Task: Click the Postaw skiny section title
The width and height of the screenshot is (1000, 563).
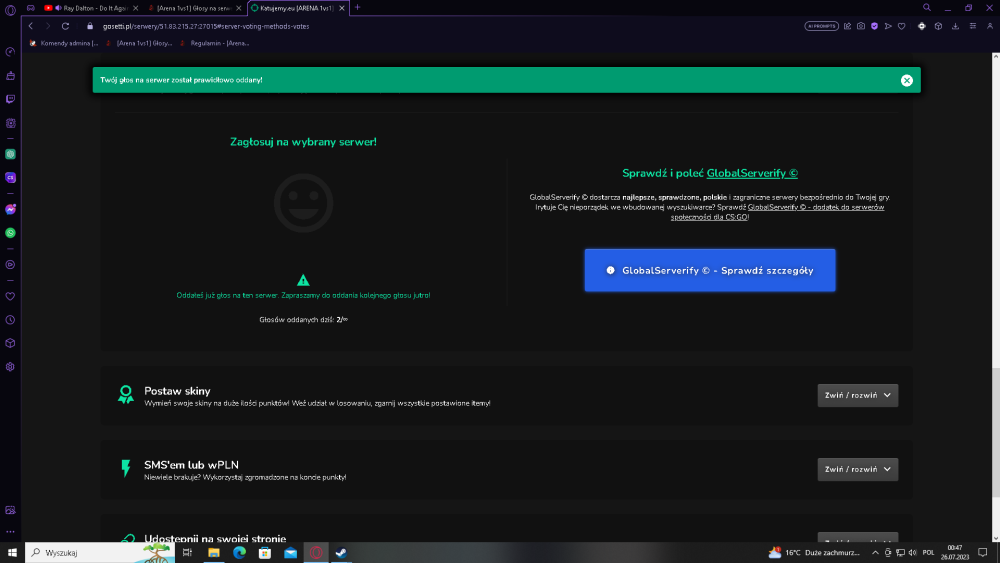Action: point(177,391)
